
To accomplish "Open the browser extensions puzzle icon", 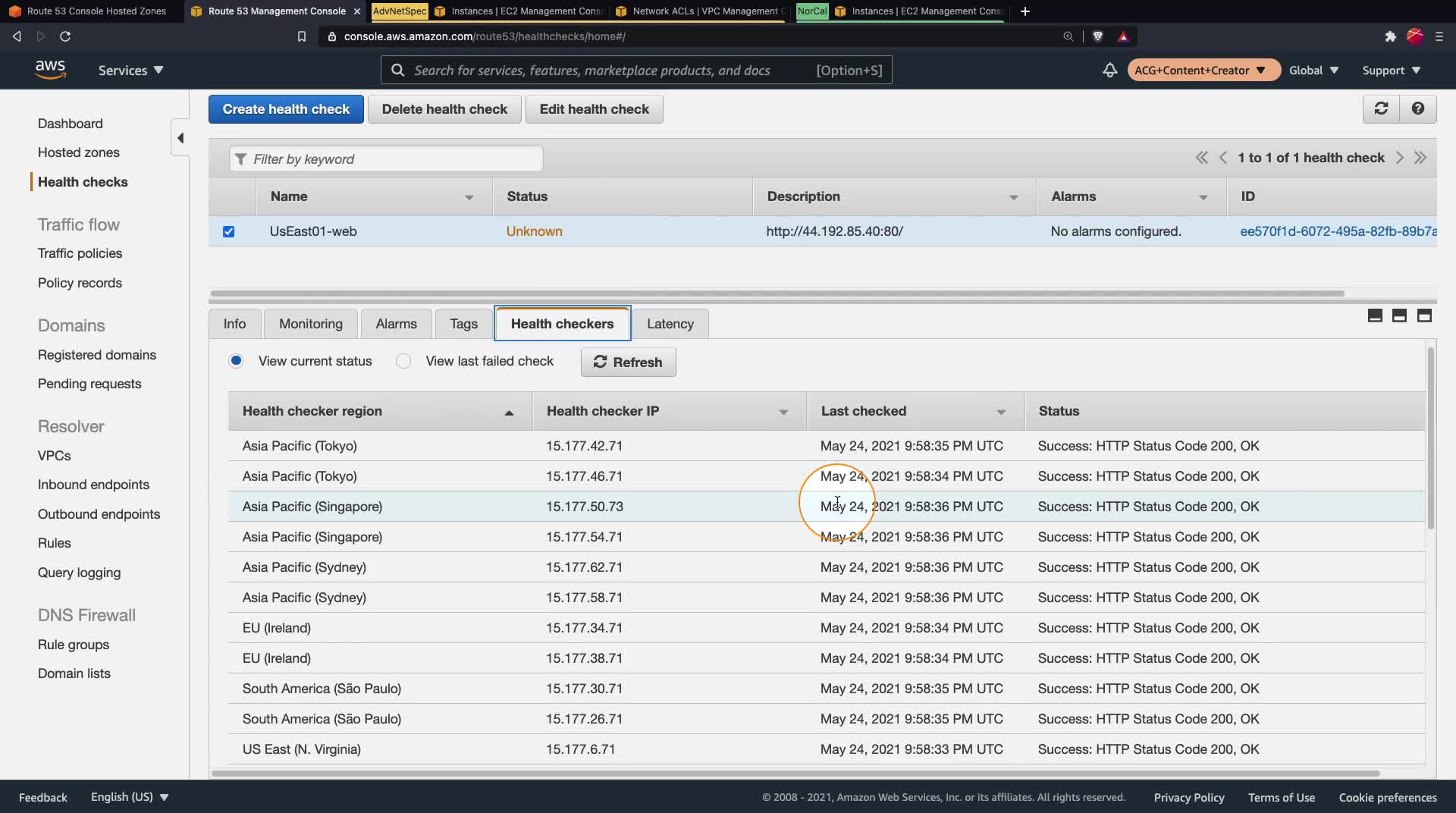I will coord(1390,36).
